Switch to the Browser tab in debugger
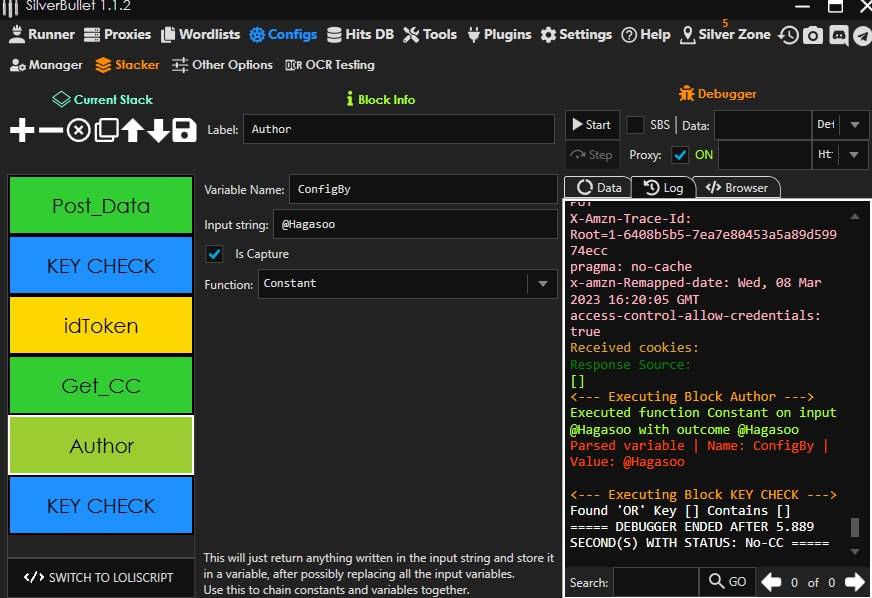Viewport: 872px width, 598px height. pyautogui.click(x=737, y=188)
